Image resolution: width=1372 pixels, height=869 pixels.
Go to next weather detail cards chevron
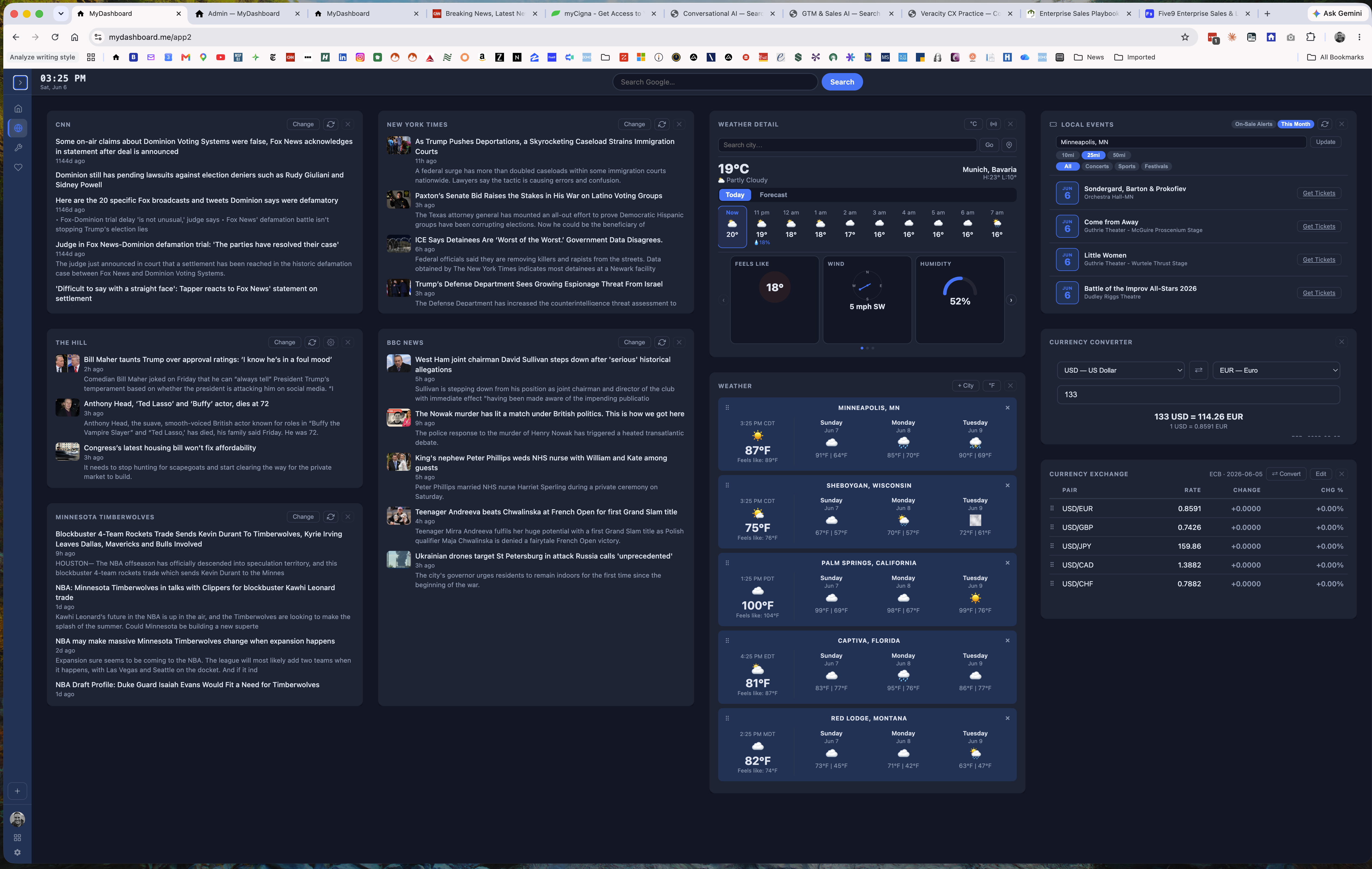[1011, 300]
